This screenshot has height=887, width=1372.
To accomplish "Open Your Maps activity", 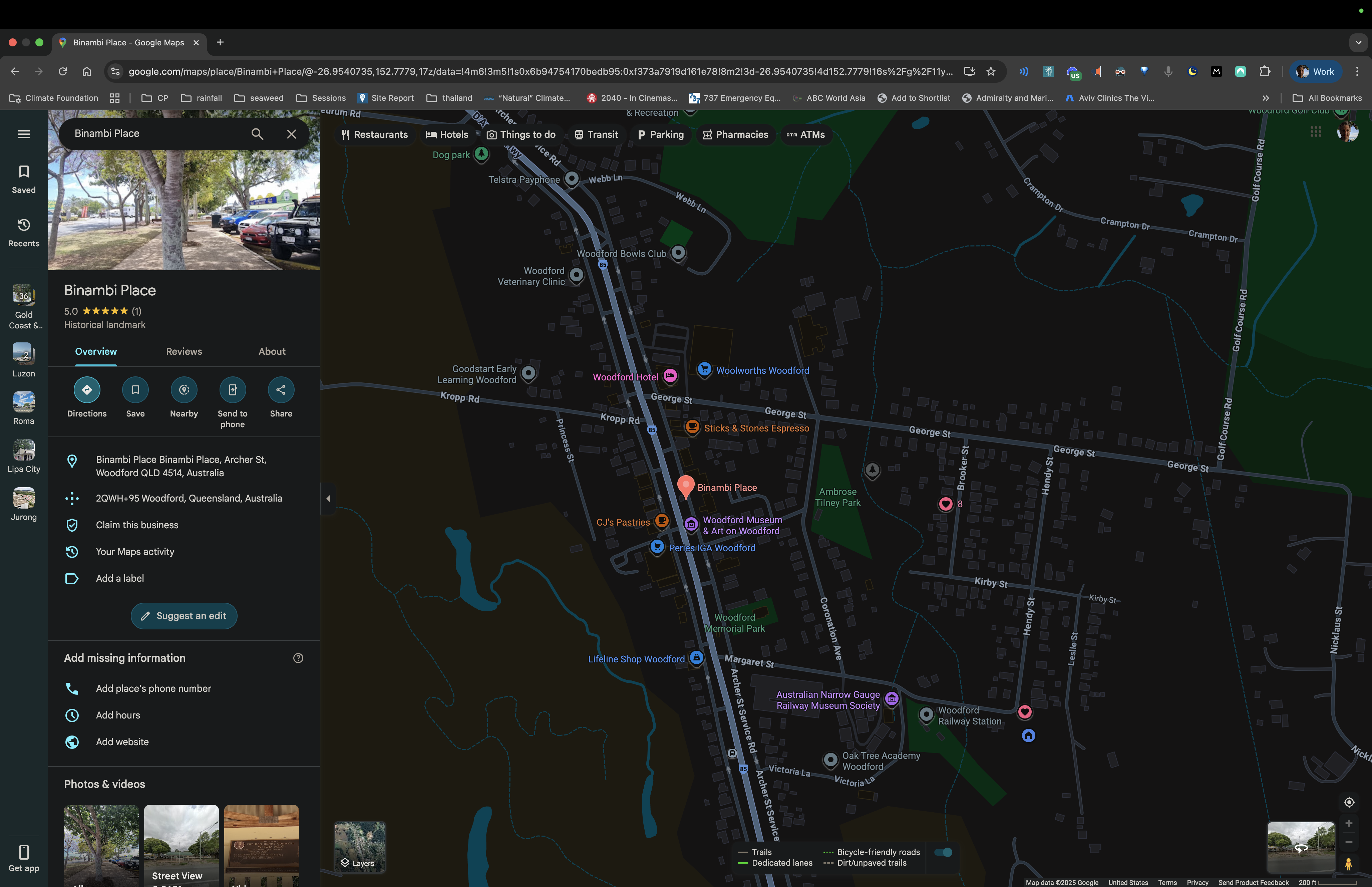I will [x=184, y=552].
